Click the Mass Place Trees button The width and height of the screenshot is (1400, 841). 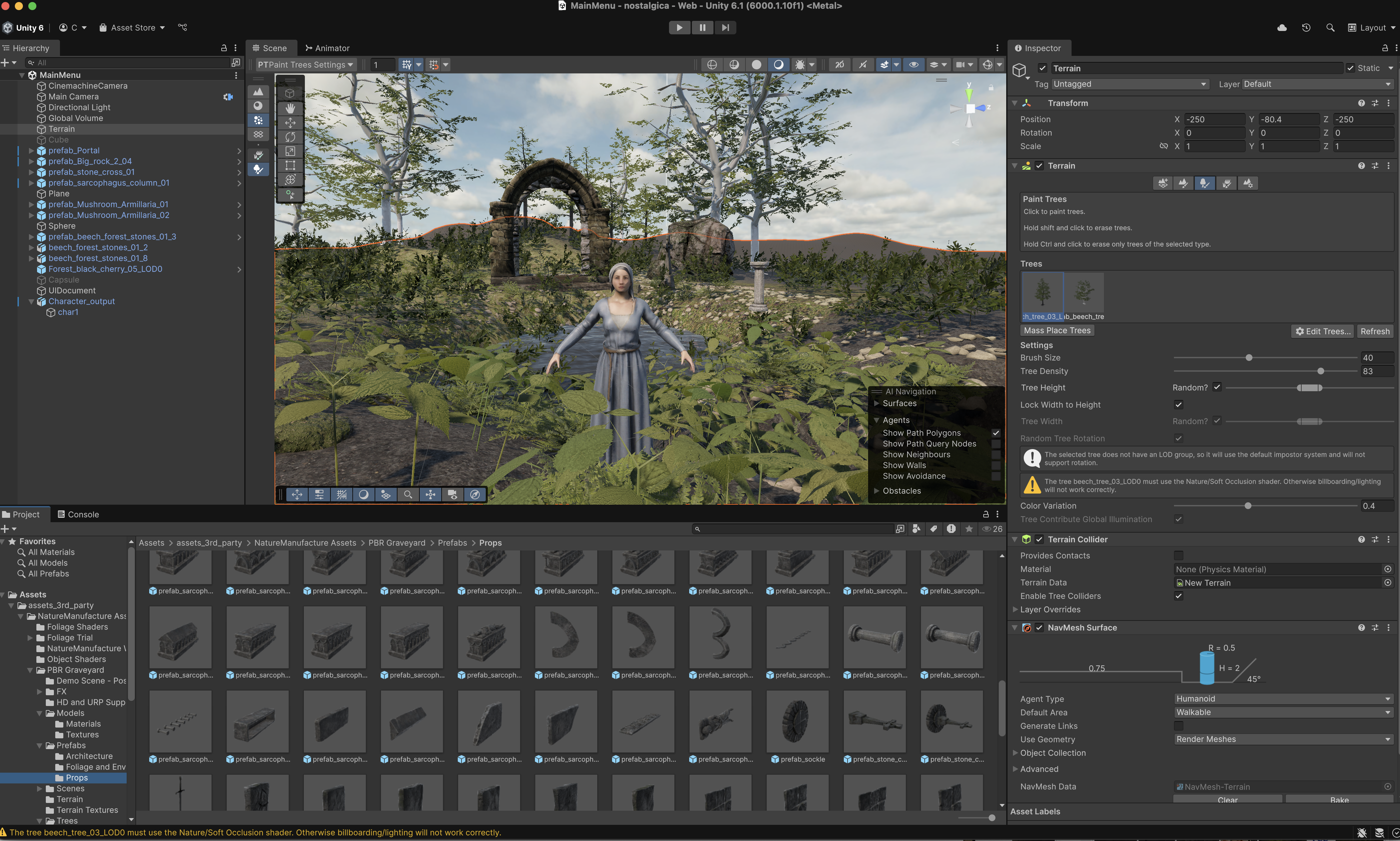tap(1056, 330)
